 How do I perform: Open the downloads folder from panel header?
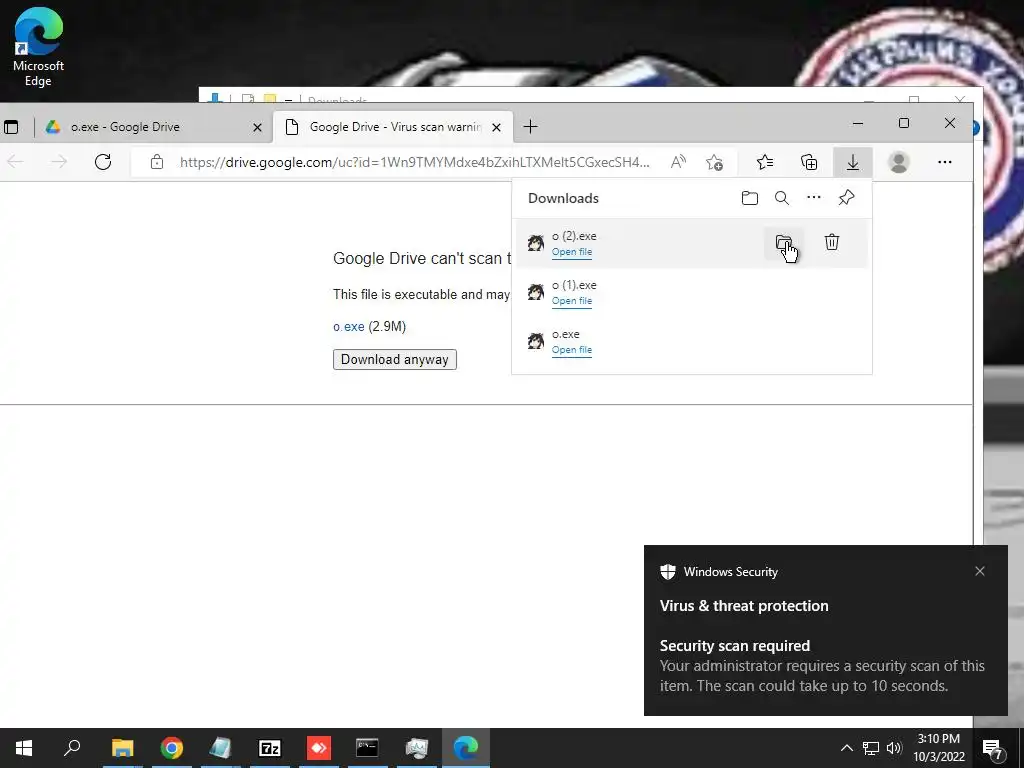click(750, 198)
